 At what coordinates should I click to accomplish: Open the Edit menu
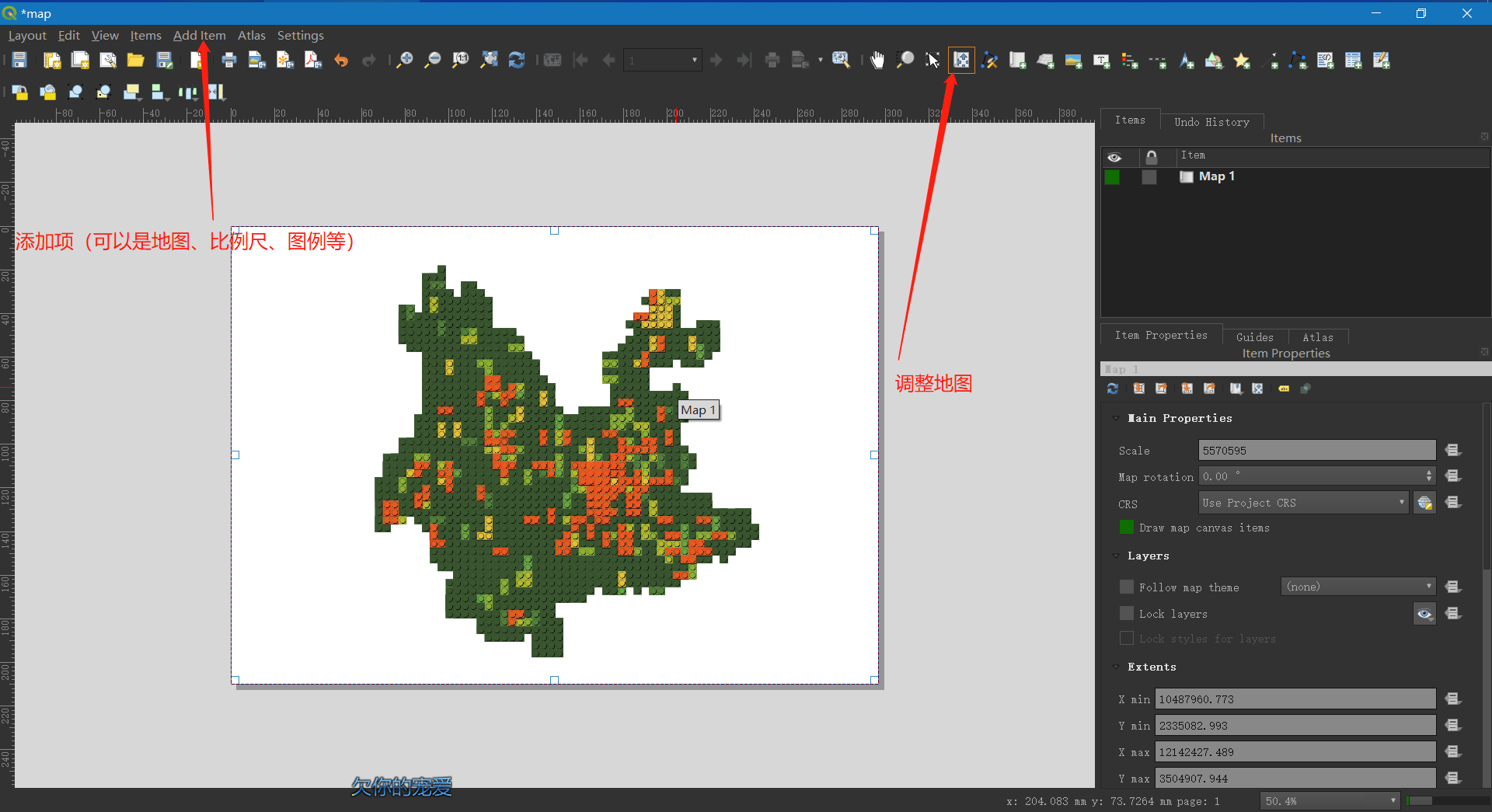pyautogui.click(x=69, y=36)
